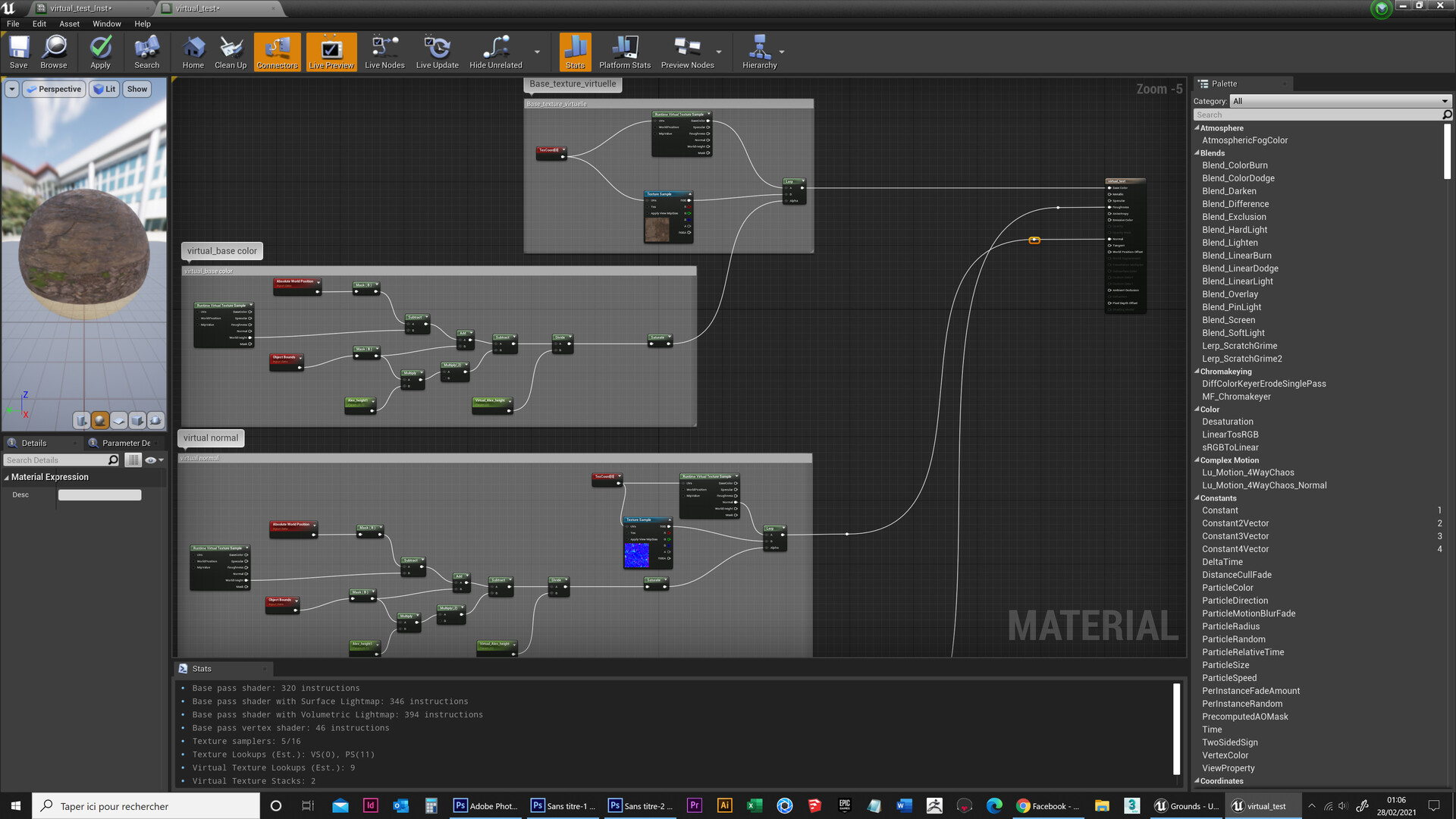Apply material changes with the Apply icon

[100, 52]
